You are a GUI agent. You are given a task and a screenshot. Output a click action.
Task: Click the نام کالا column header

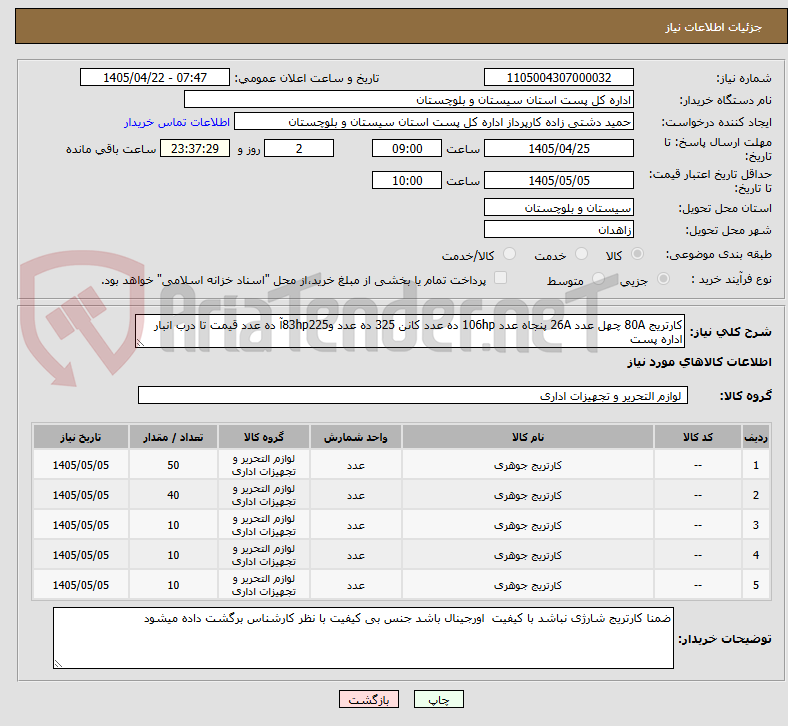point(528,437)
